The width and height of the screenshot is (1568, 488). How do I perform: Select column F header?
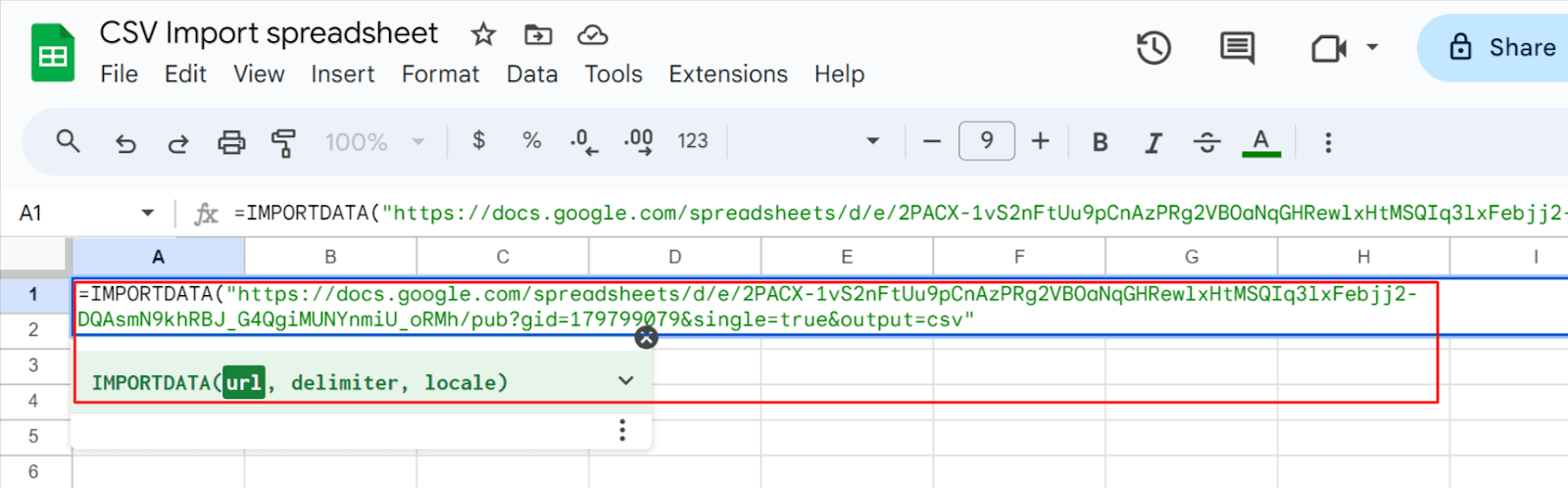click(1019, 258)
